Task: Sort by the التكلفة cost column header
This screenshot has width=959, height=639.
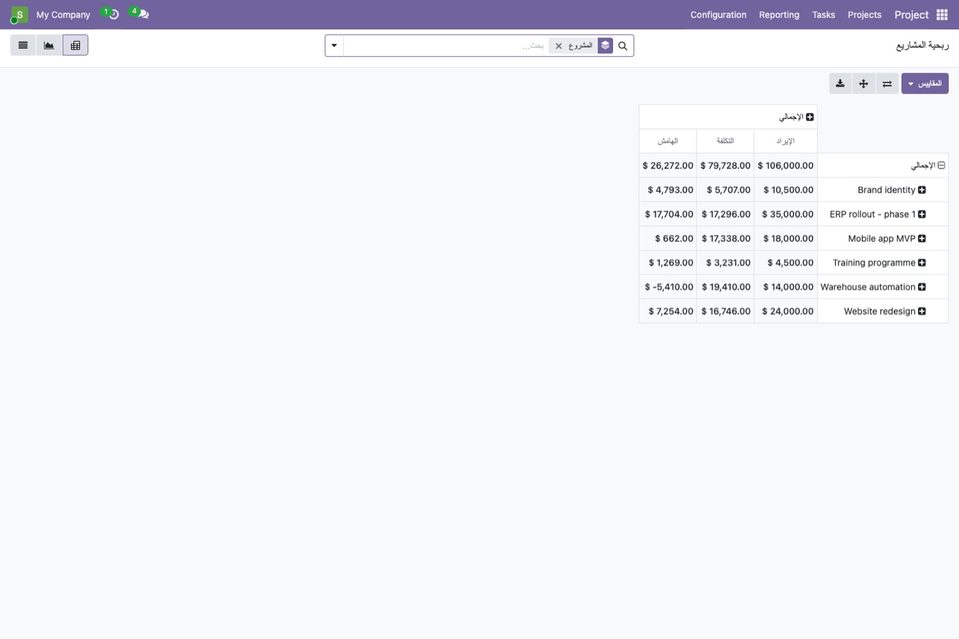Action: (725, 141)
